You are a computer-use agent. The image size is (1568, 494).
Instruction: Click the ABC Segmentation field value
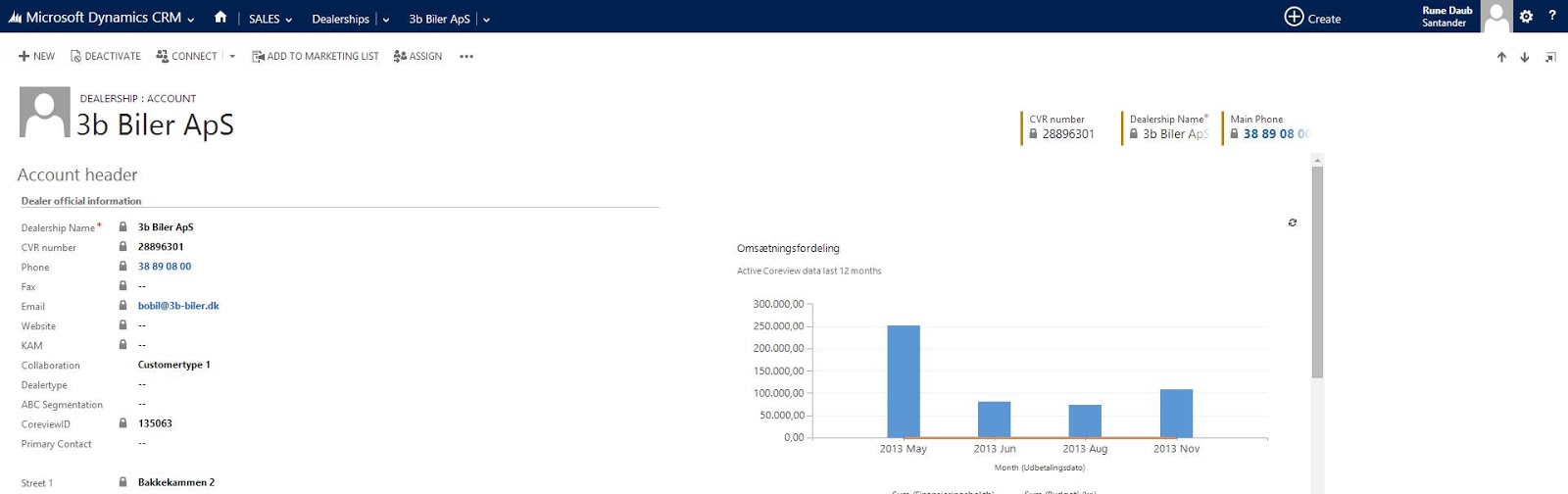pyautogui.click(x=142, y=404)
